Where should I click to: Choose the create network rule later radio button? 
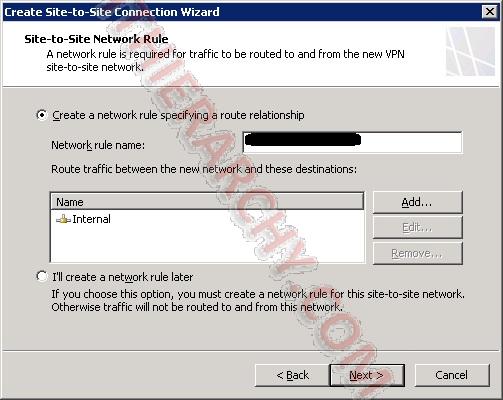pyautogui.click(x=42, y=277)
